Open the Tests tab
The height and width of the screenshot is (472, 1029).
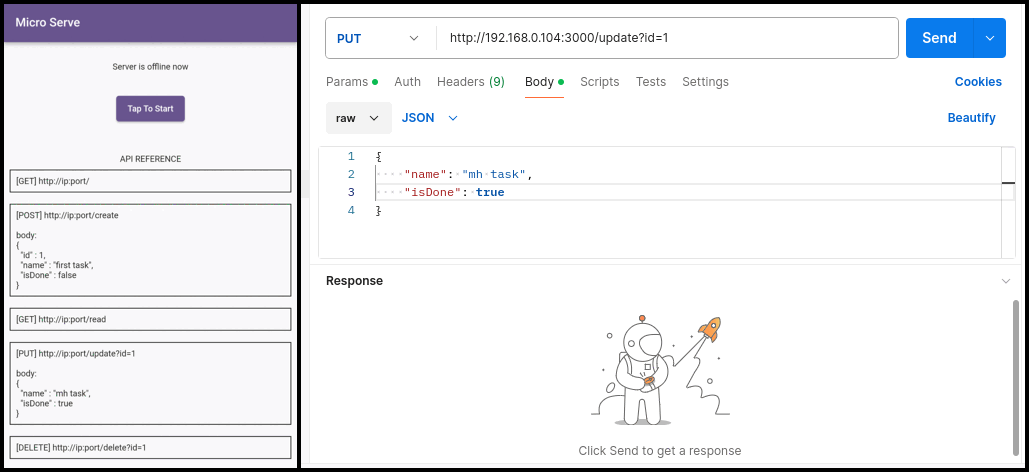(x=651, y=82)
